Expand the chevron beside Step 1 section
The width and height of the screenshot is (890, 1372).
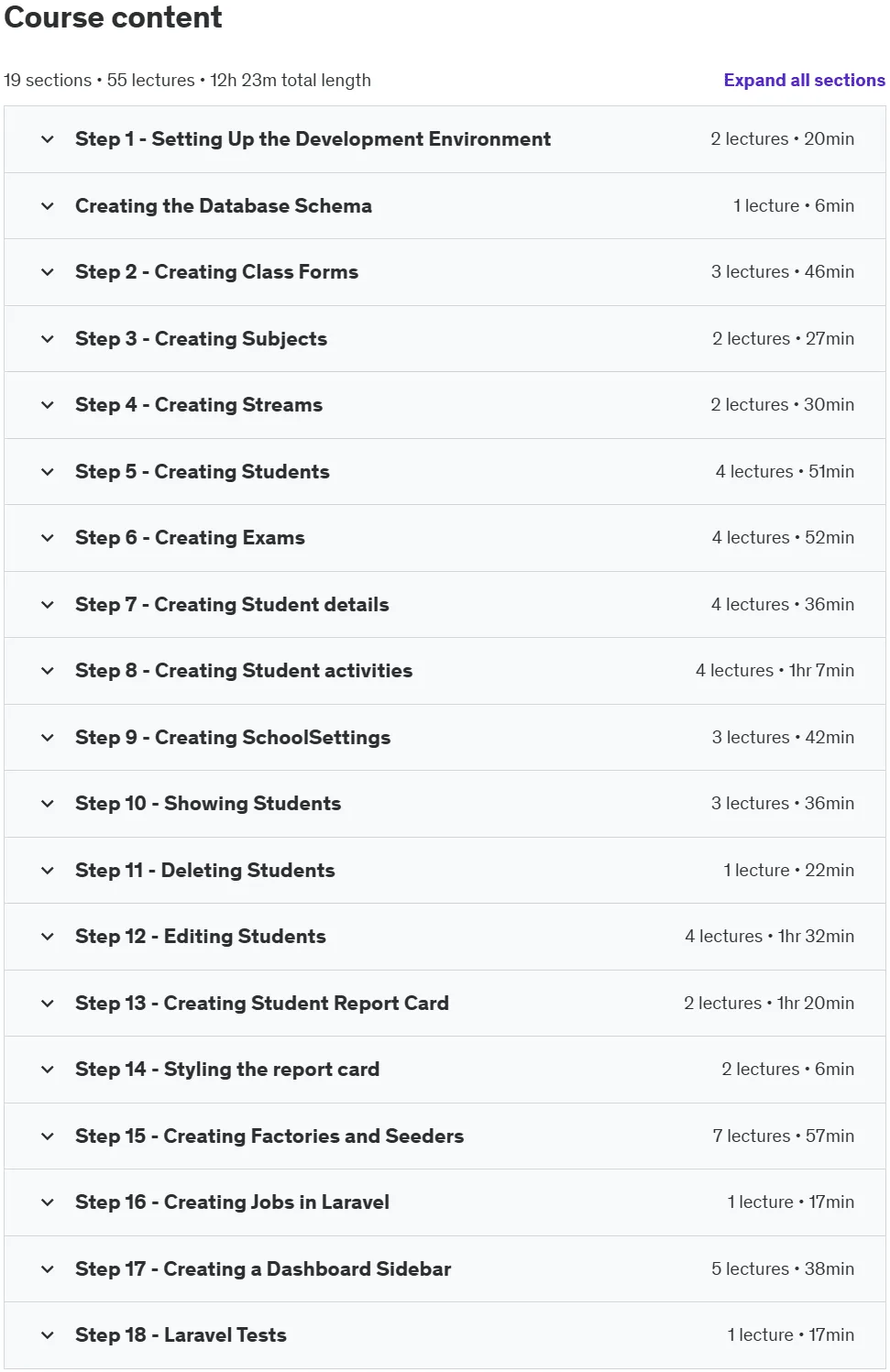click(48, 139)
